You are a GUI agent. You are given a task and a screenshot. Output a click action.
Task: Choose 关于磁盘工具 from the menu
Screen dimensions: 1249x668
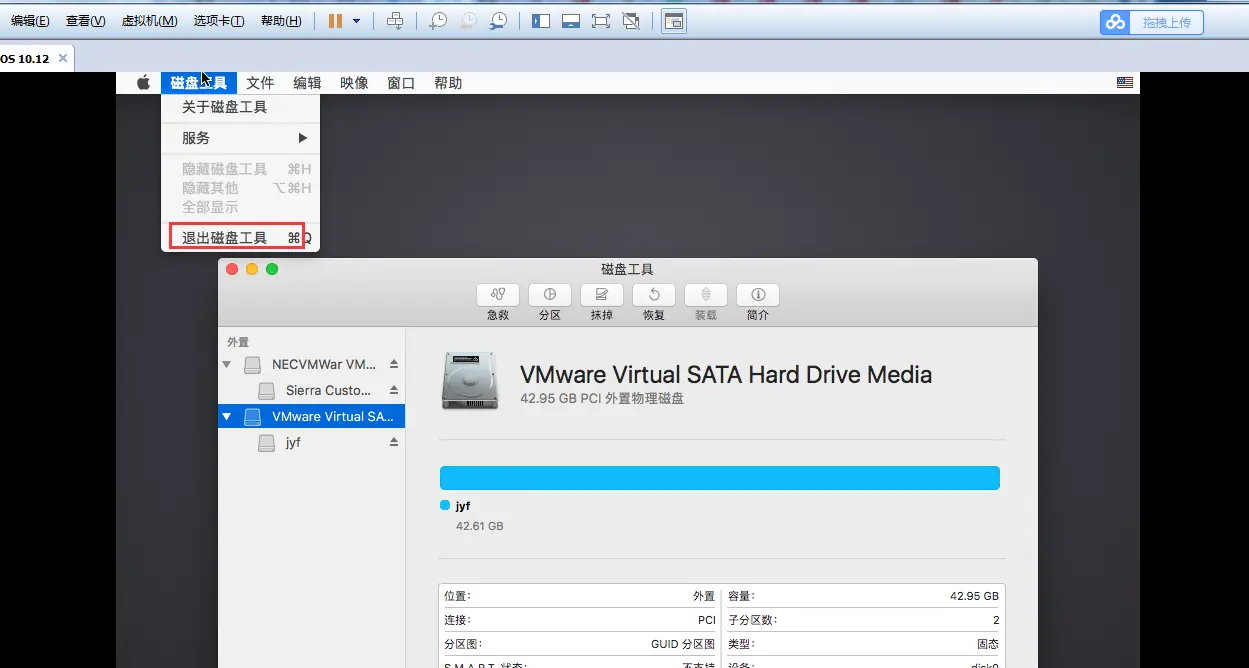[x=240, y=107]
